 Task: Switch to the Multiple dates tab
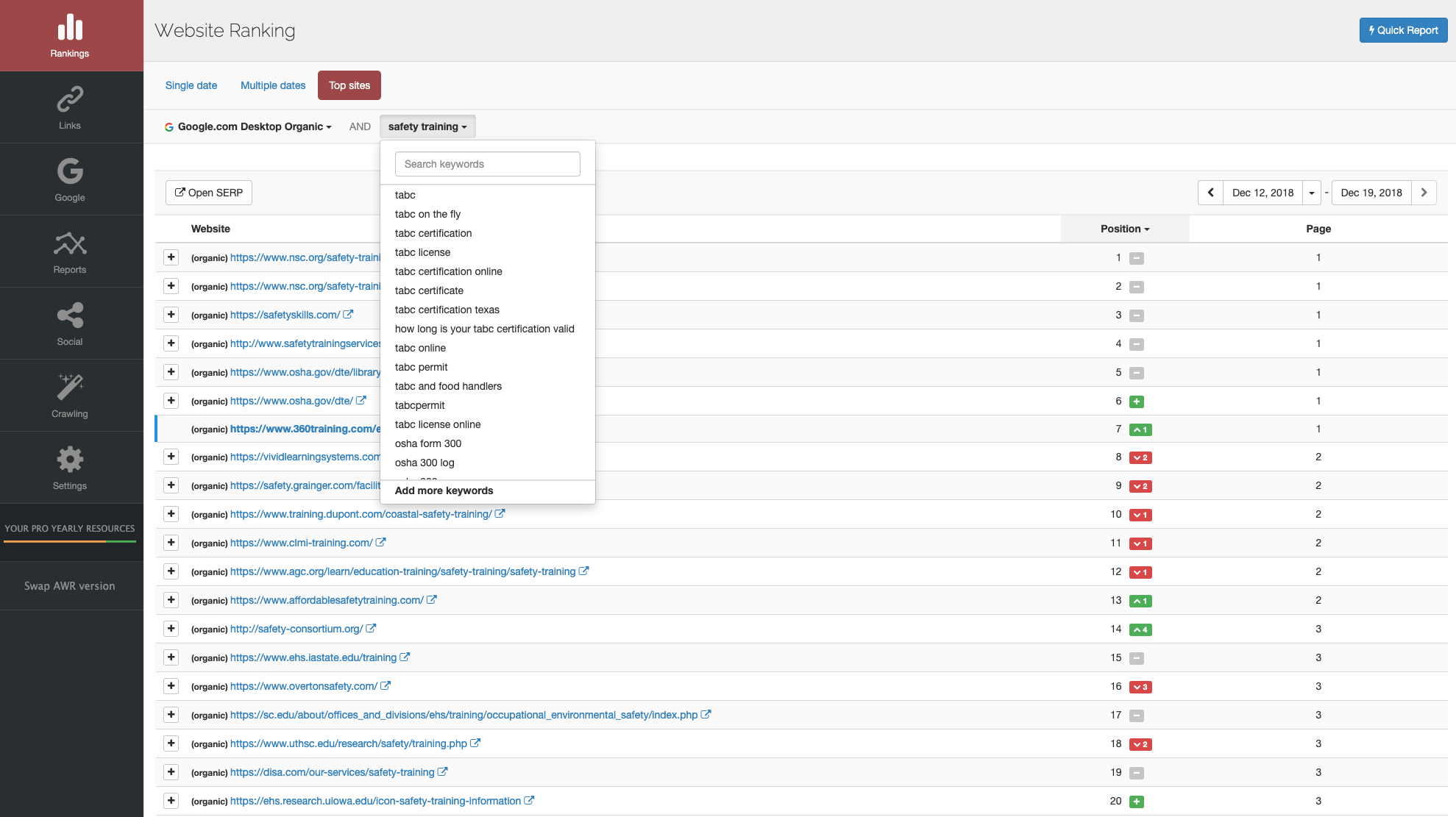[x=272, y=85]
